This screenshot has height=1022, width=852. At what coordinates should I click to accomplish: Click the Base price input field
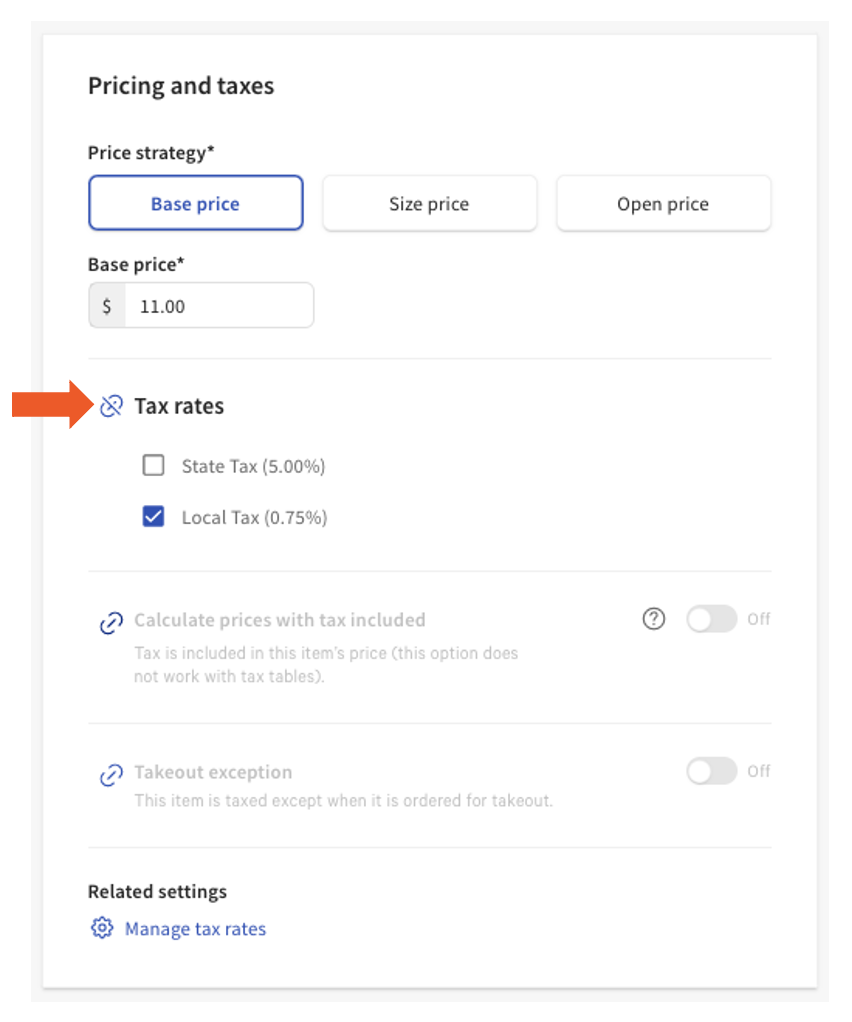(x=220, y=305)
